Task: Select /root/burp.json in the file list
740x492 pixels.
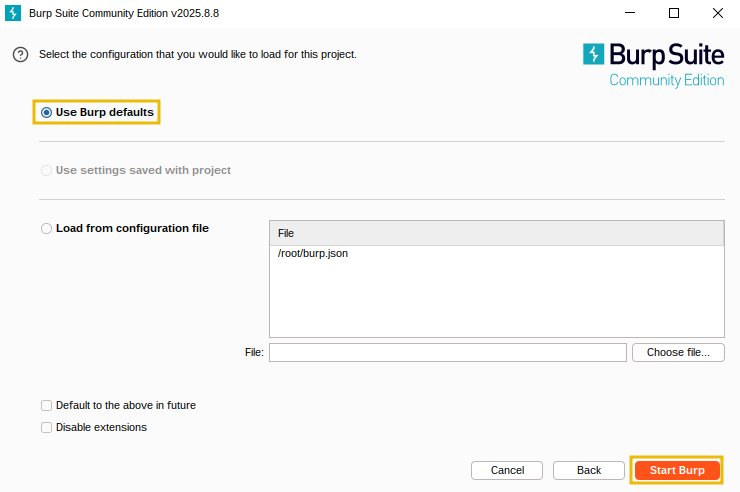Action: 313,254
